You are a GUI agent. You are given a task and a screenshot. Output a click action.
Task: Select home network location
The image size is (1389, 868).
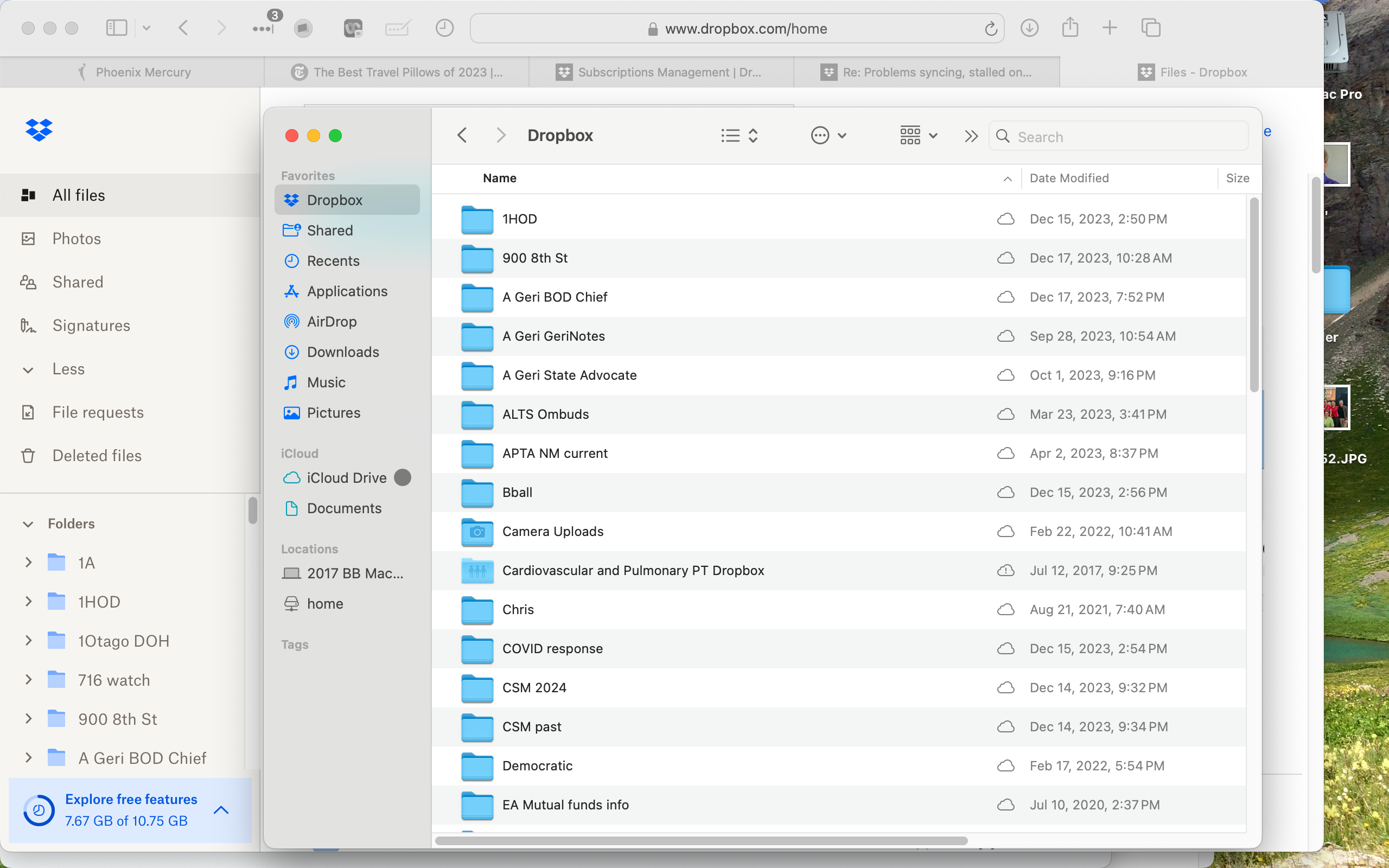(x=347, y=603)
